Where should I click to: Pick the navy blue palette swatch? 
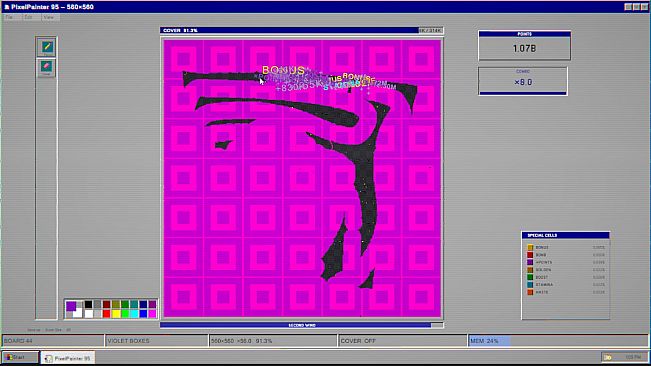pos(143,304)
